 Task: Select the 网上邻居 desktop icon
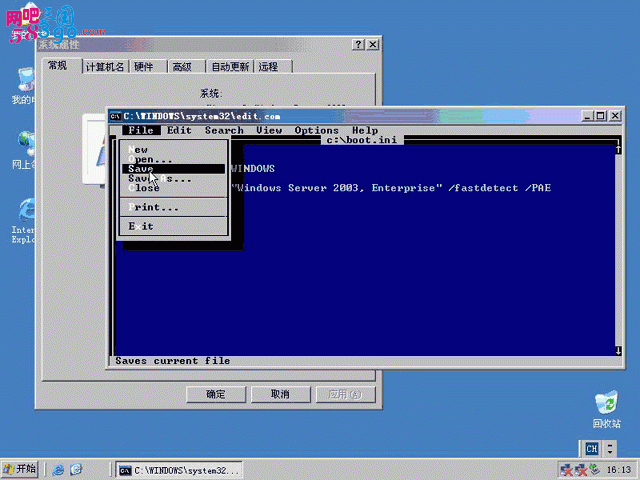24,150
